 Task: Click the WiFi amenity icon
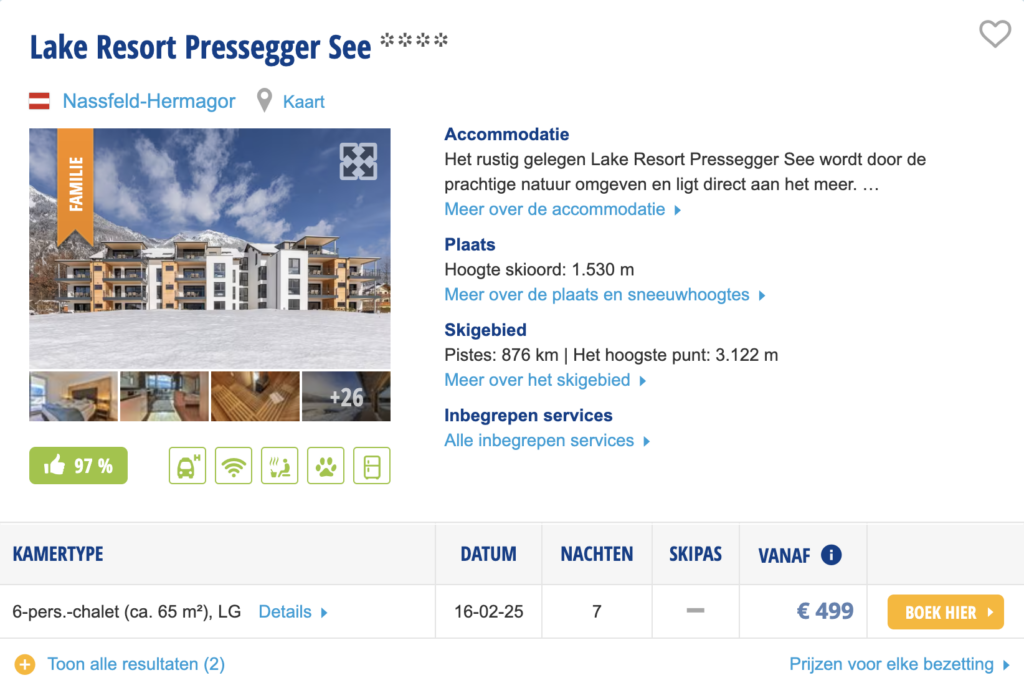tap(234, 465)
